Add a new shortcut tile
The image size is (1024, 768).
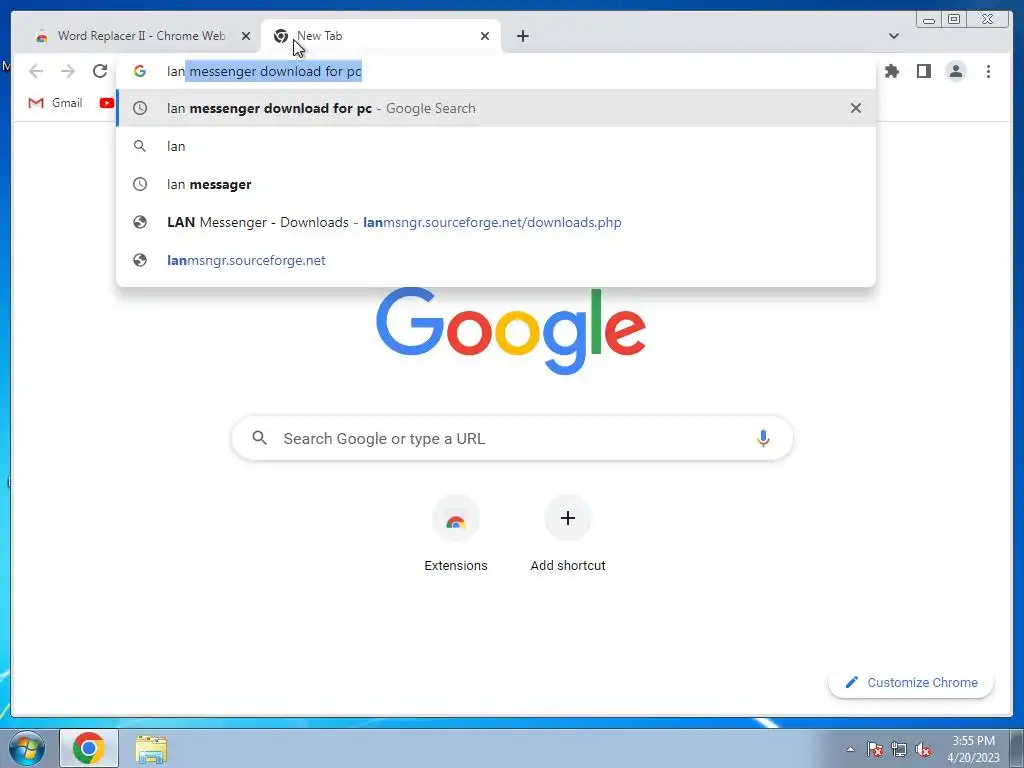click(x=568, y=536)
